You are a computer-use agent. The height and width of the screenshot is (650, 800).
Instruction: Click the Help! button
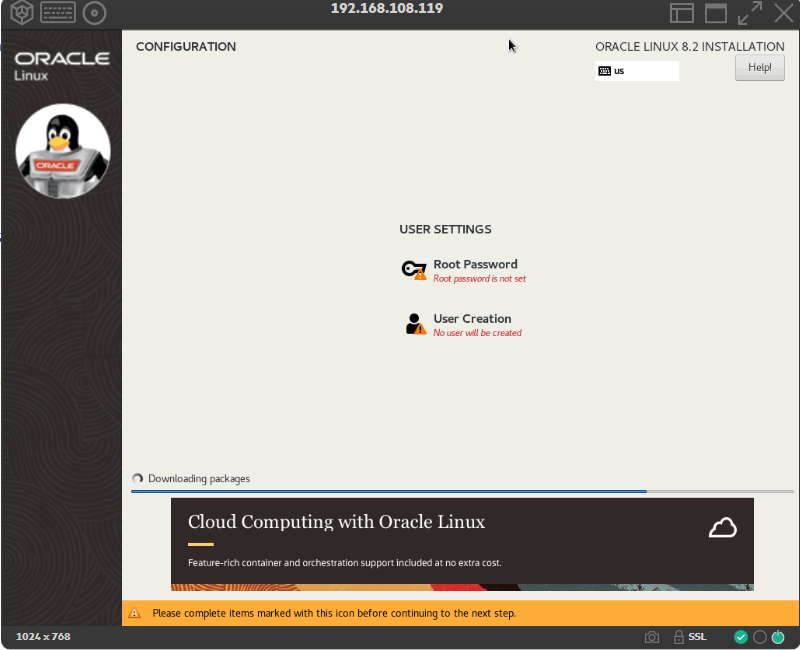(759, 67)
